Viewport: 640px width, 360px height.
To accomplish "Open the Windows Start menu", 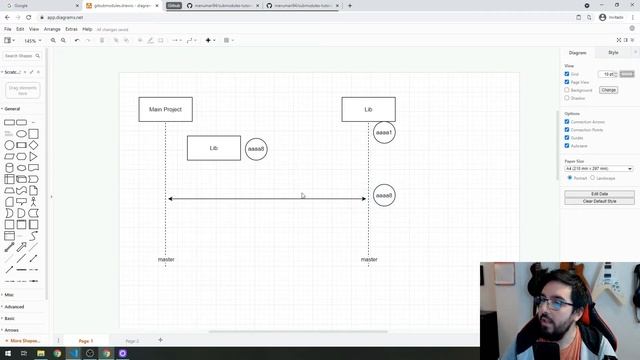I will pyautogui.click(x=8, y=353).
